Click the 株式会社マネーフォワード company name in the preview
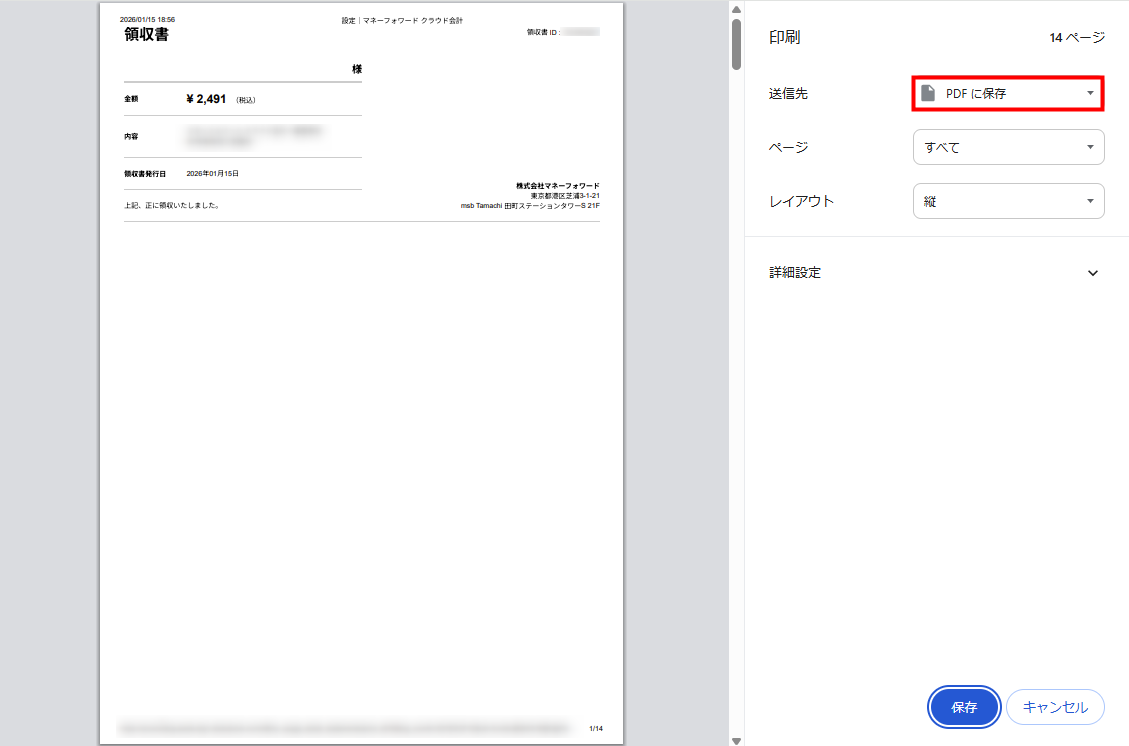The height and width of the screenshot is (746, 1129). [557, 186]
